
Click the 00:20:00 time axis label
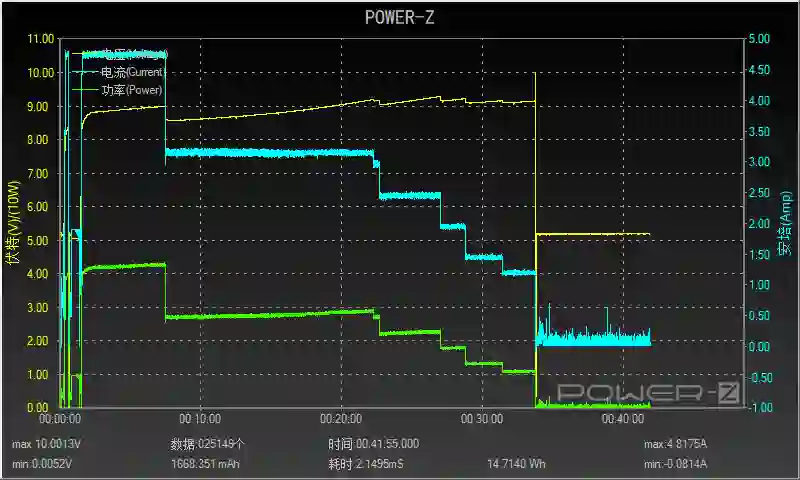[341, 419]
